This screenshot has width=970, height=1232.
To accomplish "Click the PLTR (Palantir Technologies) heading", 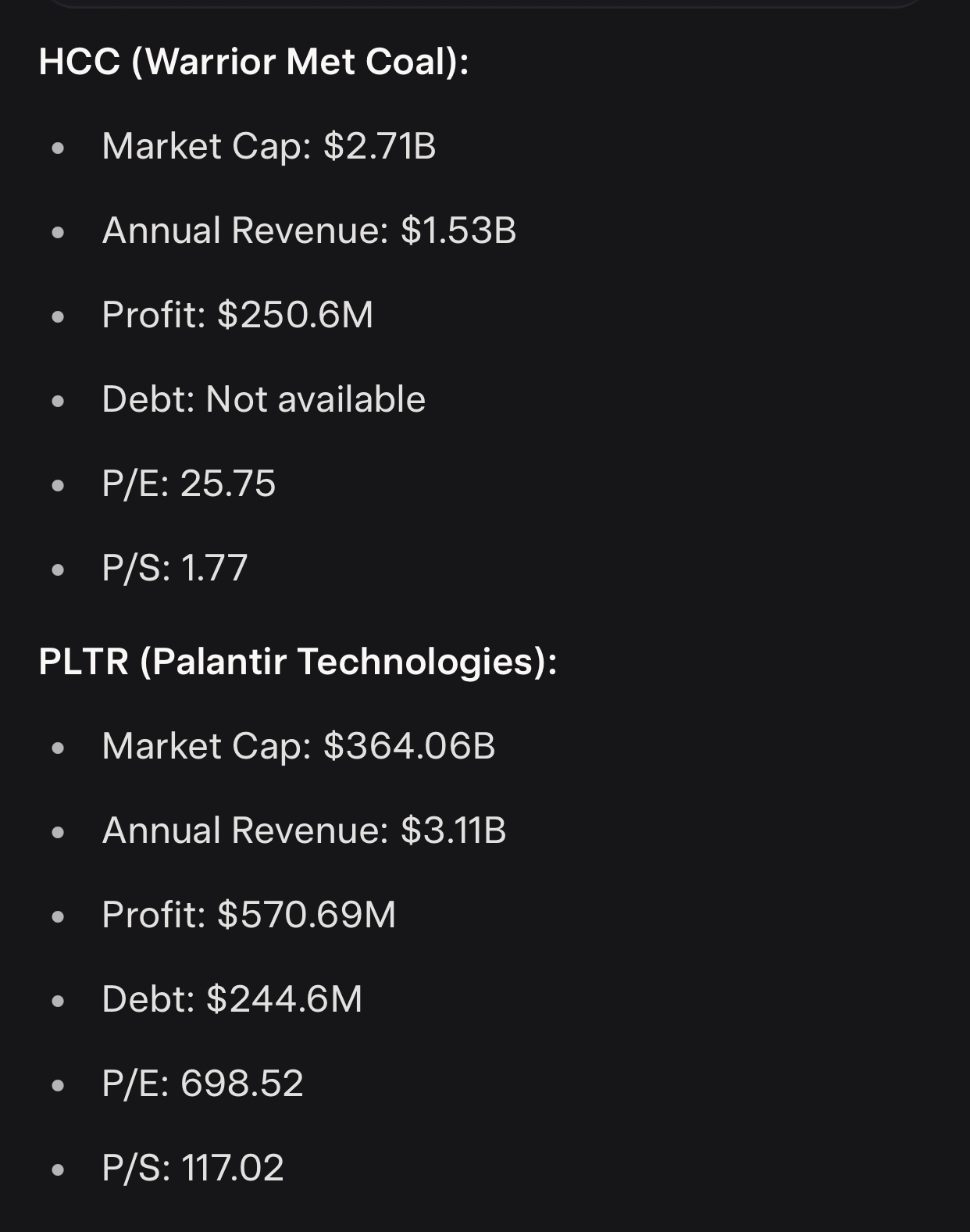I will tap(298, 662).
